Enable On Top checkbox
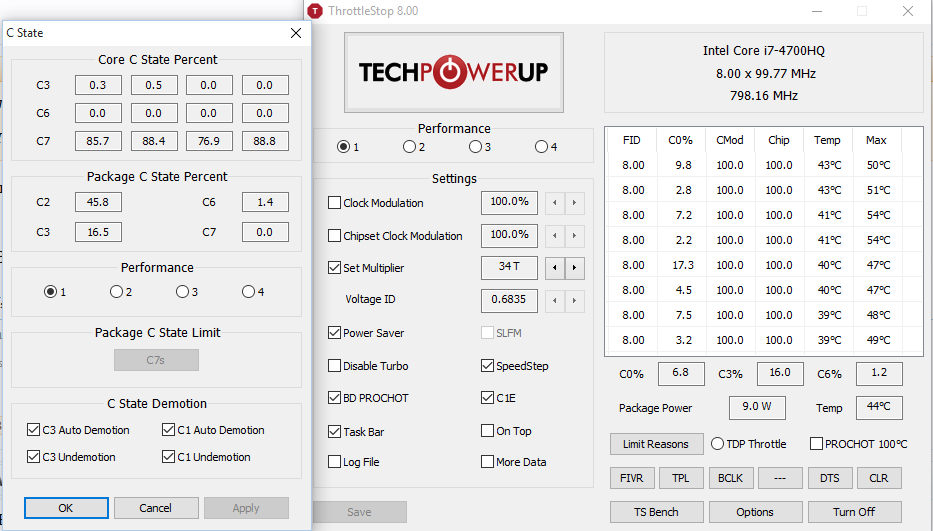Image resolution: width=933 pixels, height=531 pixels. [x=487, y=430]
